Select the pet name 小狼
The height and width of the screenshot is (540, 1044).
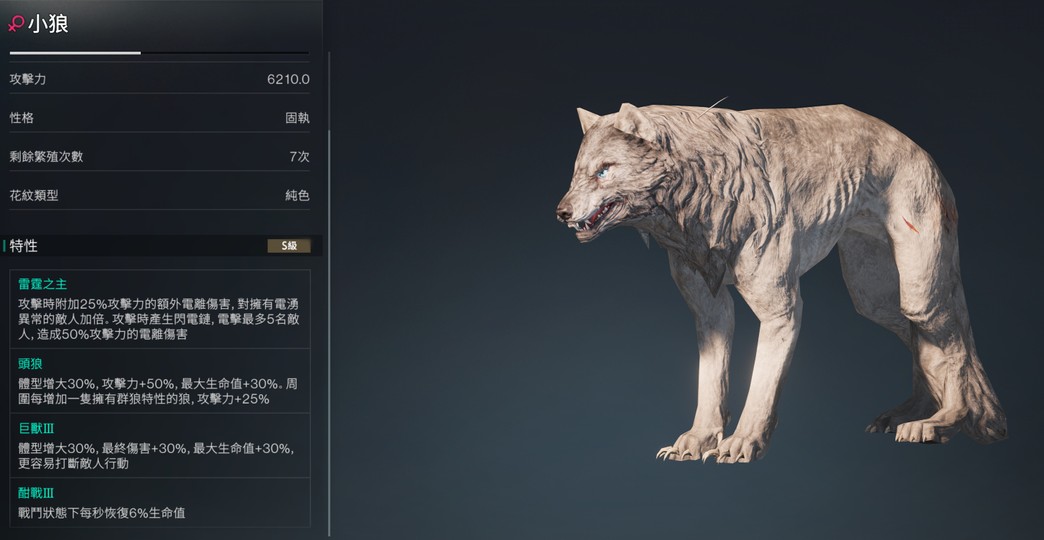pyautogui.click(x=48, y=24)
